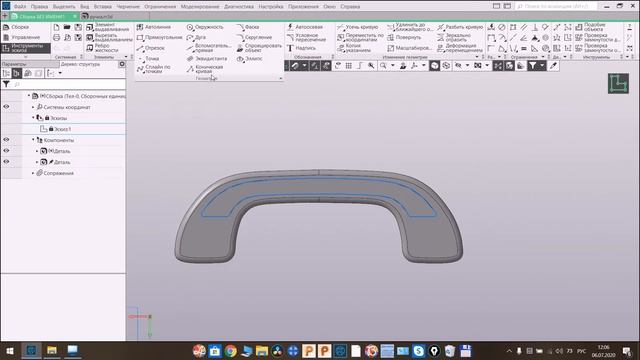The height and width of the screenshot is (360, 640).
Task: Select Усечь кривую tool
Action: point(358,27)
